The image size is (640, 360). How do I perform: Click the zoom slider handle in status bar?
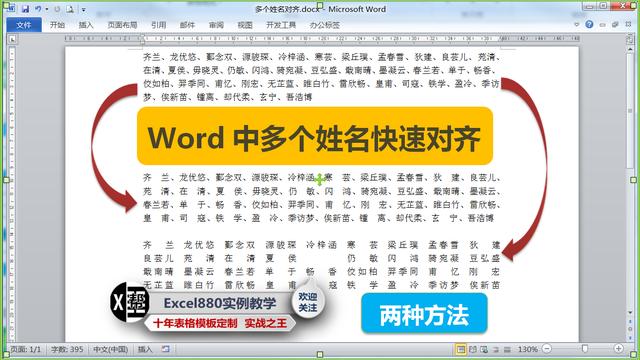pos(585,349)
